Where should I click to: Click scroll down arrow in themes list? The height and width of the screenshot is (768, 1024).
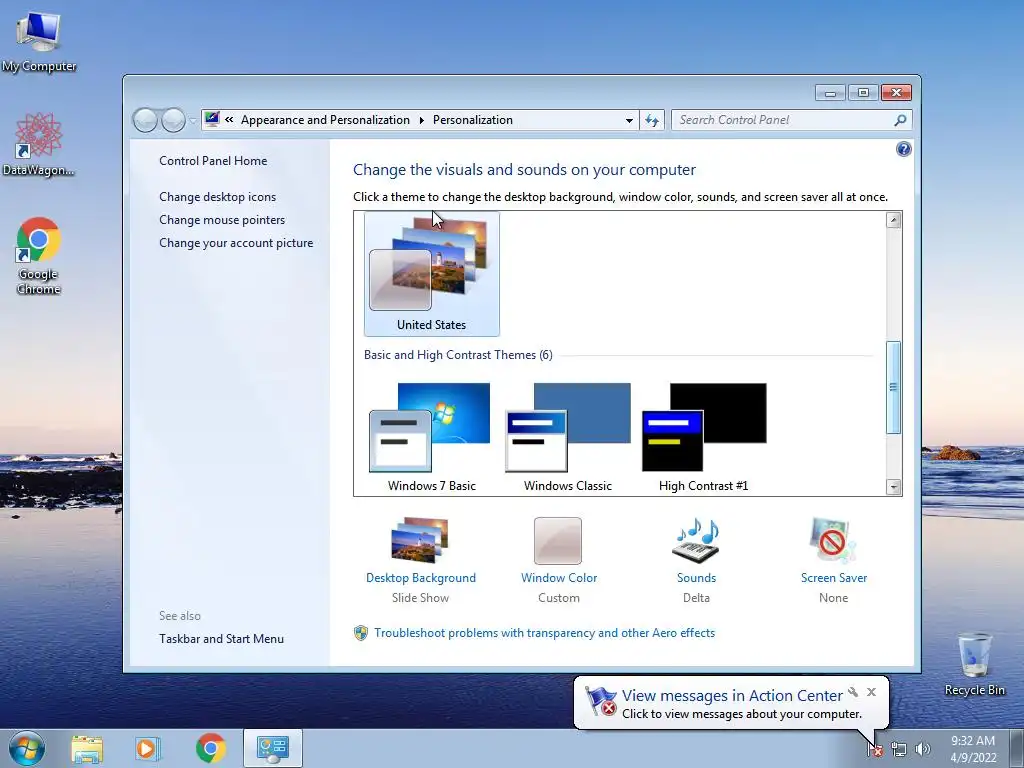coord(893,487)
